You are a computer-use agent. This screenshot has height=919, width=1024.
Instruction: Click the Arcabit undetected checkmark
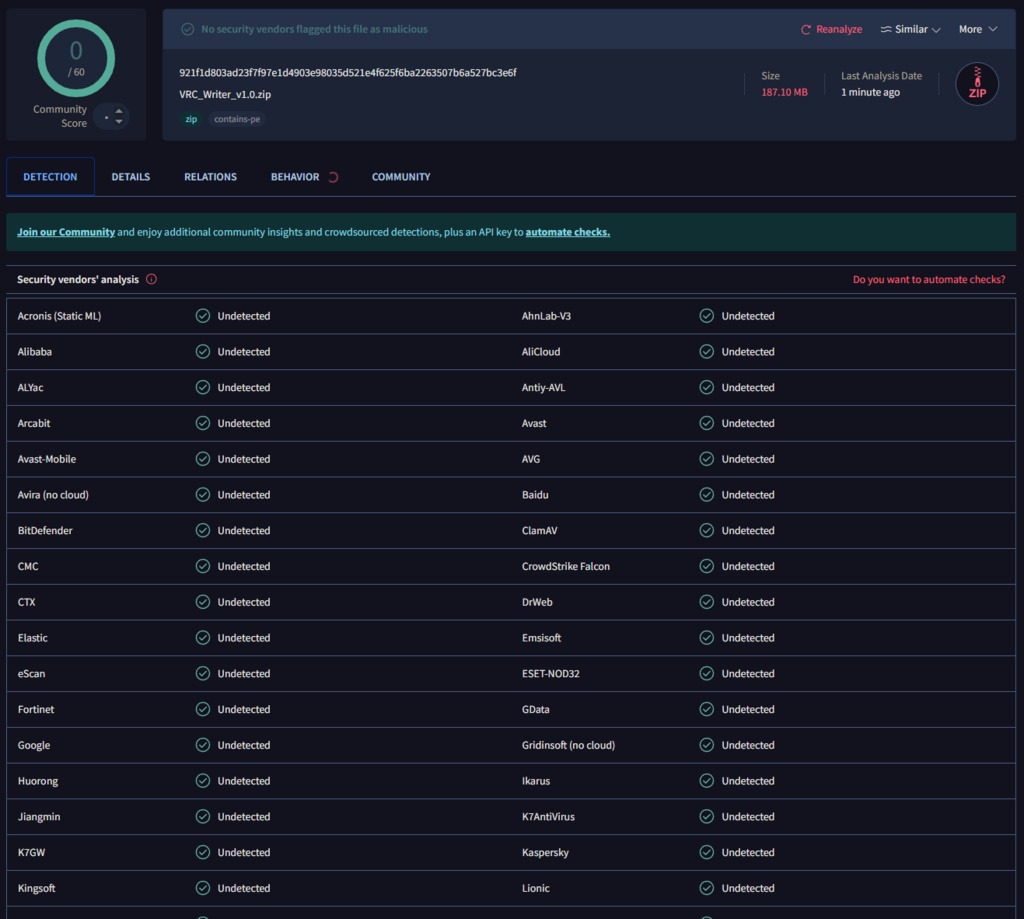click(x=203, y=423)
